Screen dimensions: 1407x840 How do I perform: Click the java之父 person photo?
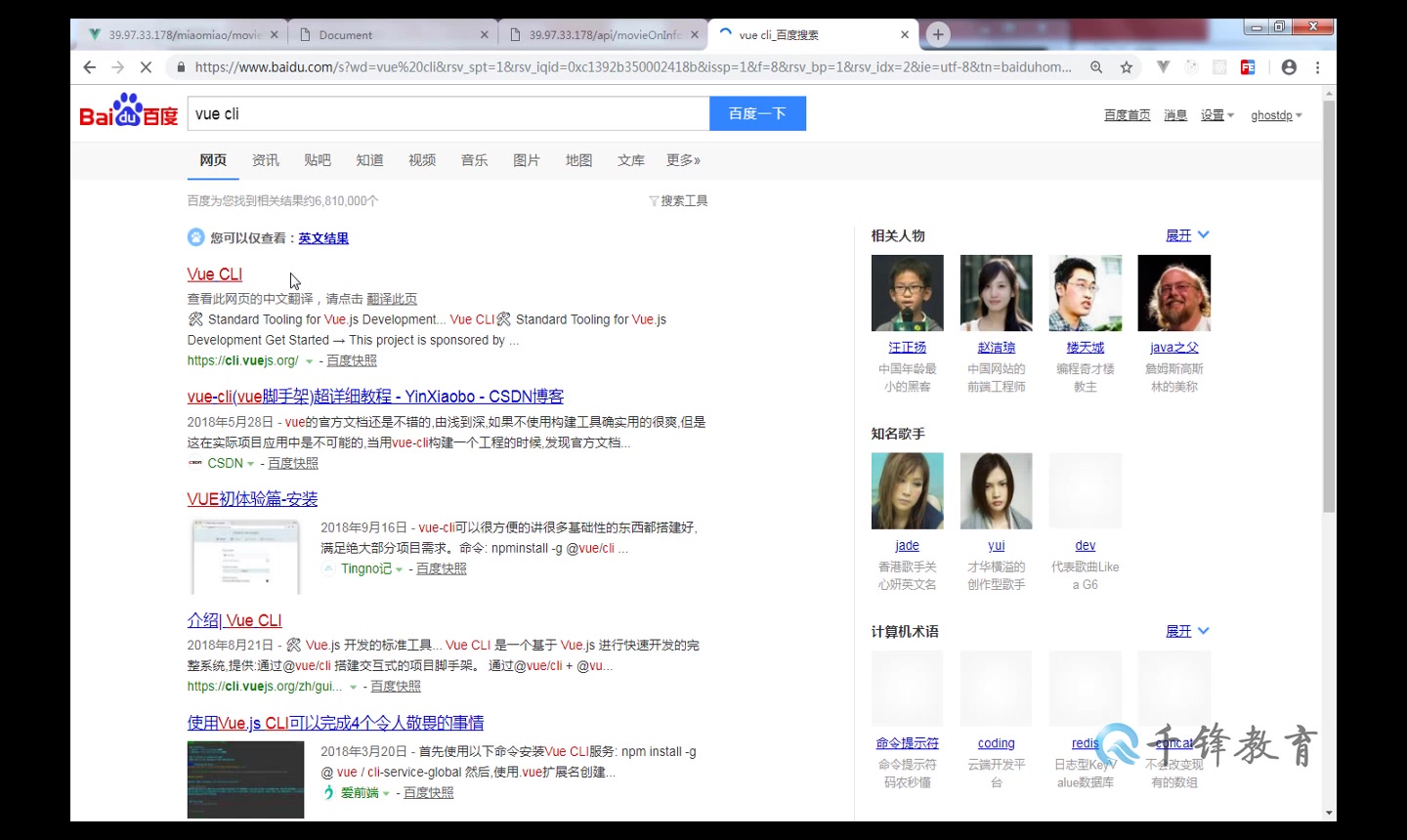[x=1173, y=293]
